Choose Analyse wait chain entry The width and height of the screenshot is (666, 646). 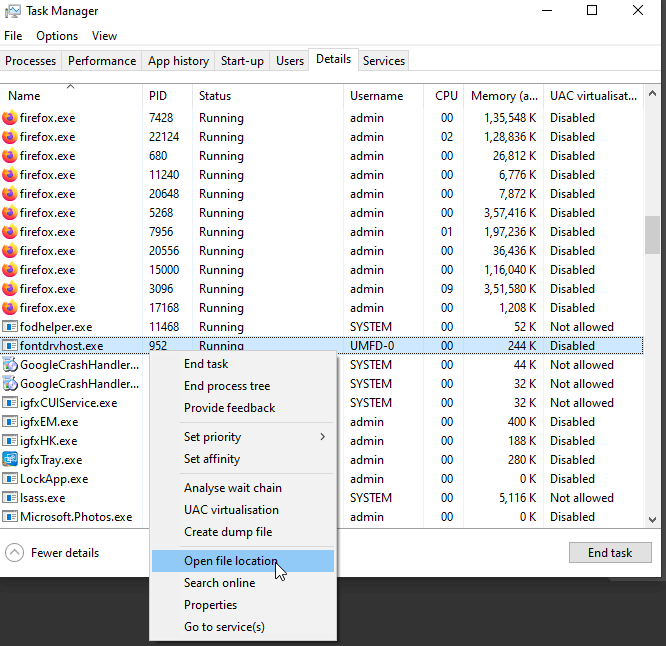pyautogui.click(x=243, y=488)
